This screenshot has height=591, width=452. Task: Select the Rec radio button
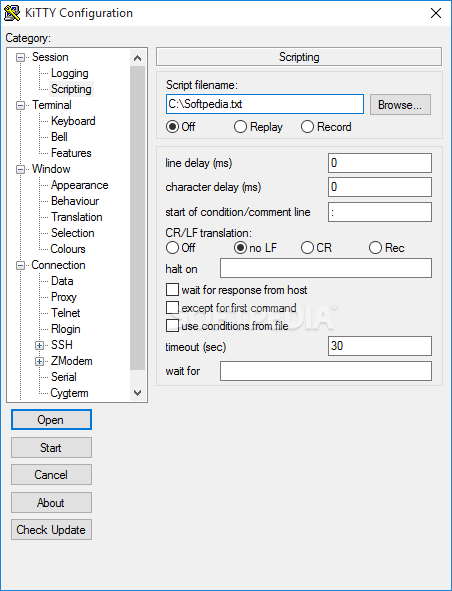(x=375, y=248)
